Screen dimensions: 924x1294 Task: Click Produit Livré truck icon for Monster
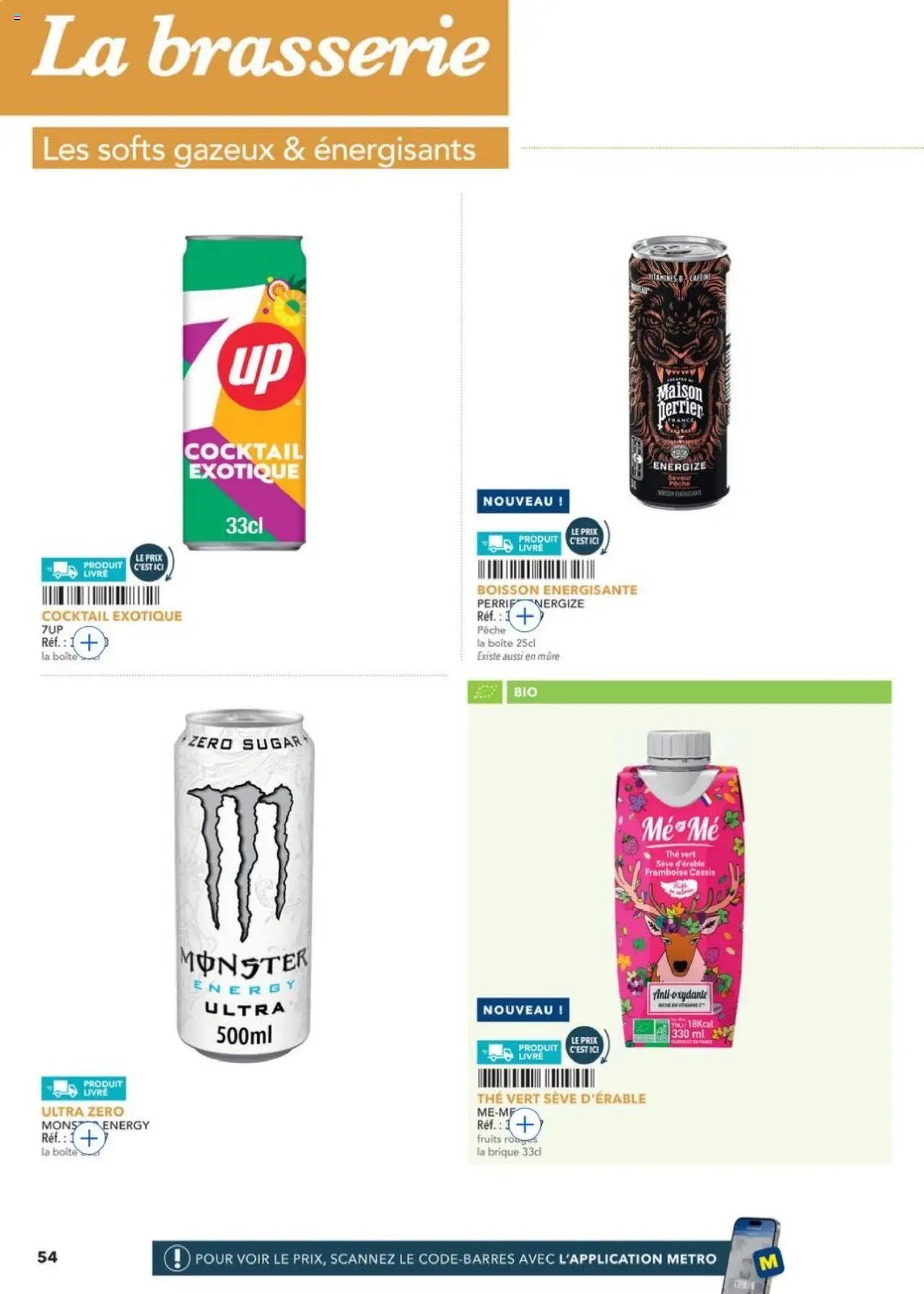(64, 1088)
